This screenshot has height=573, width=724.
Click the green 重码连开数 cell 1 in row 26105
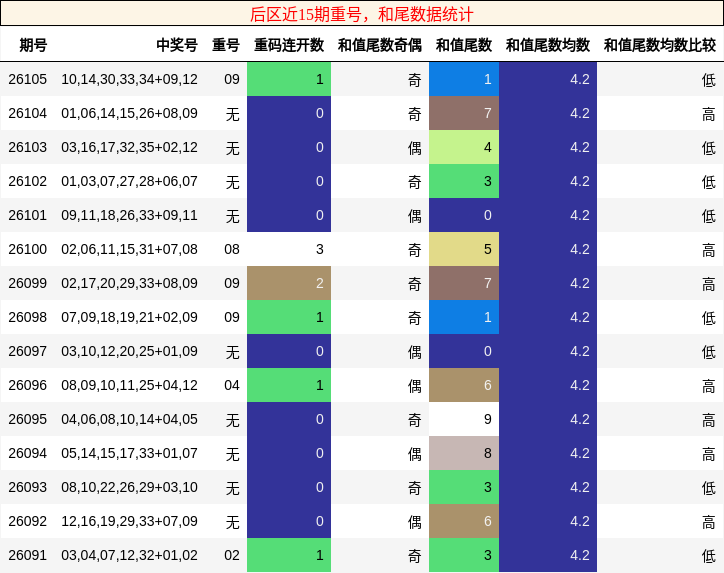coord(289,79)
